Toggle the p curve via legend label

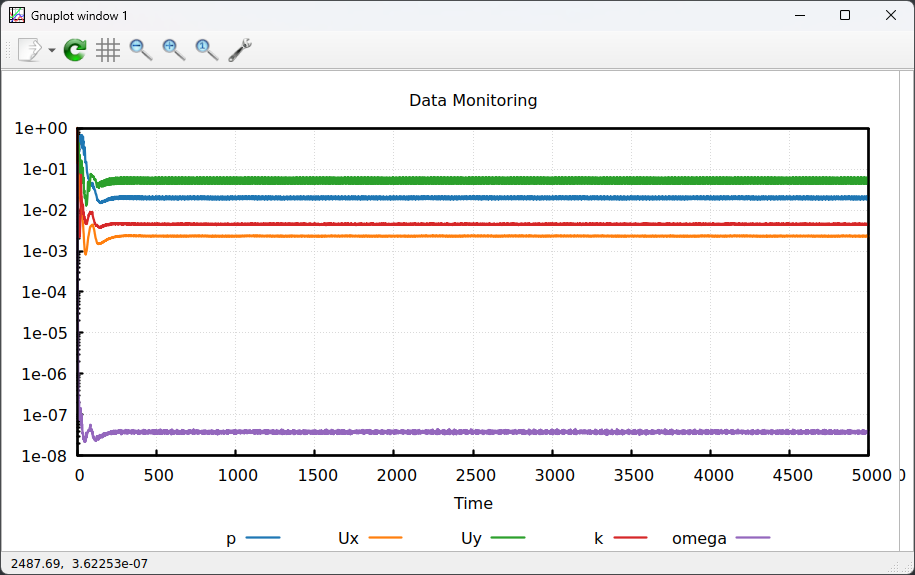pyautogui.click(x=231, y=538)
